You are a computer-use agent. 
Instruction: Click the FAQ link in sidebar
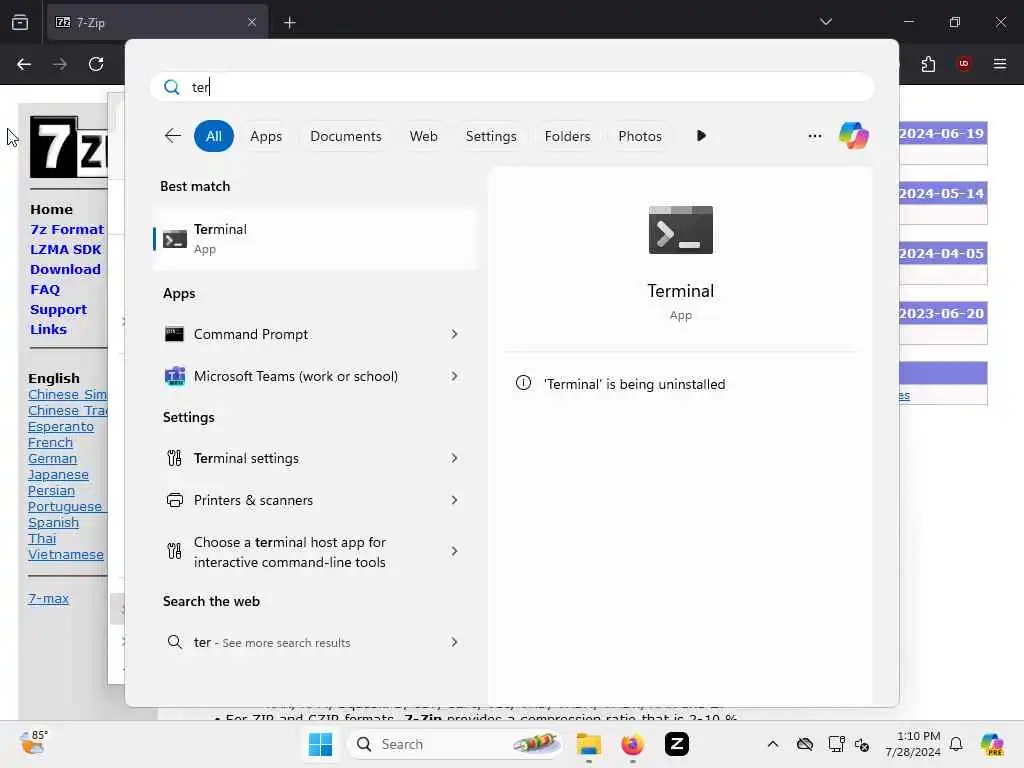(45, 289)
